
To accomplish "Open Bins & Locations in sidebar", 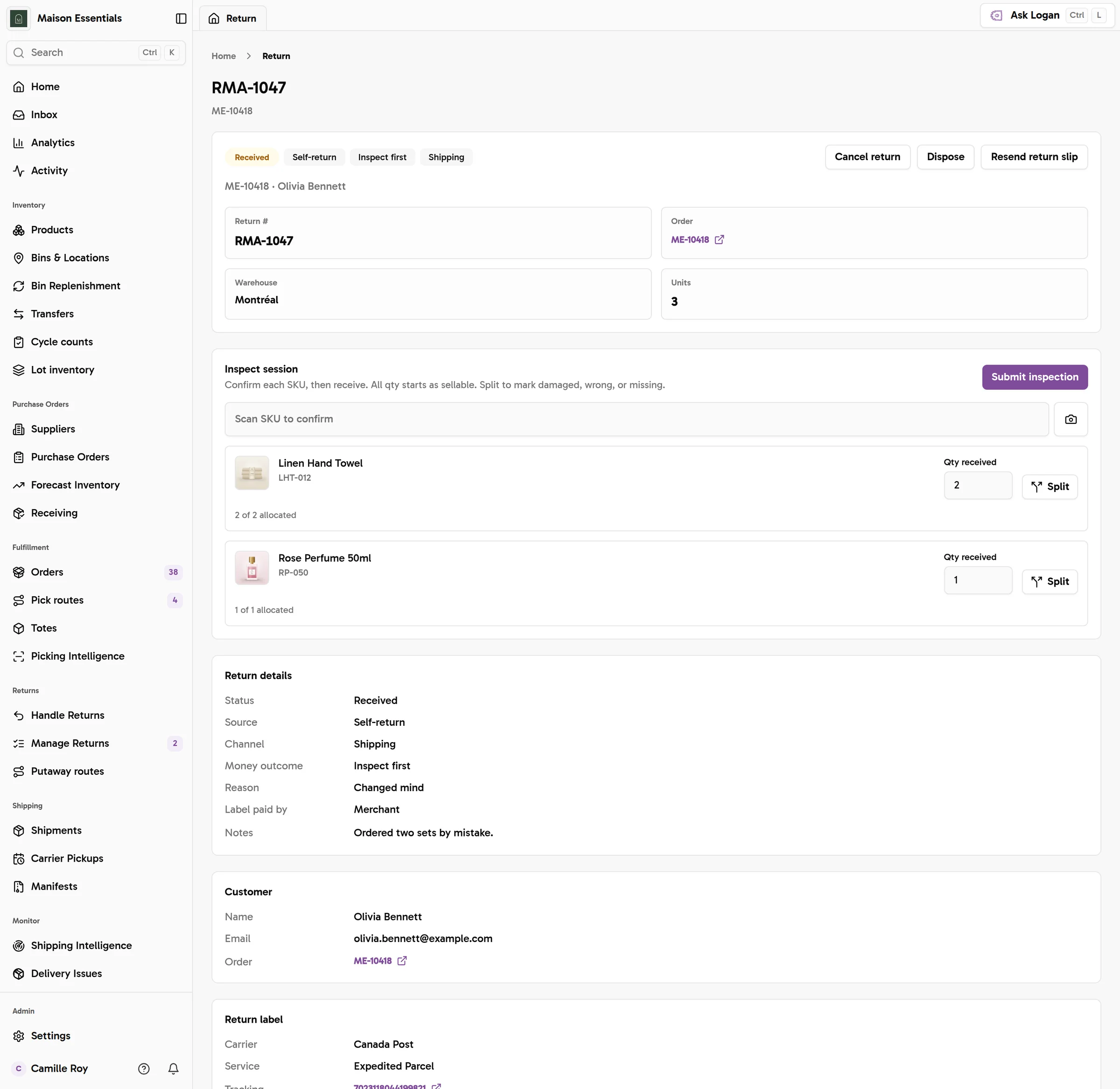I will click(96, 258).
